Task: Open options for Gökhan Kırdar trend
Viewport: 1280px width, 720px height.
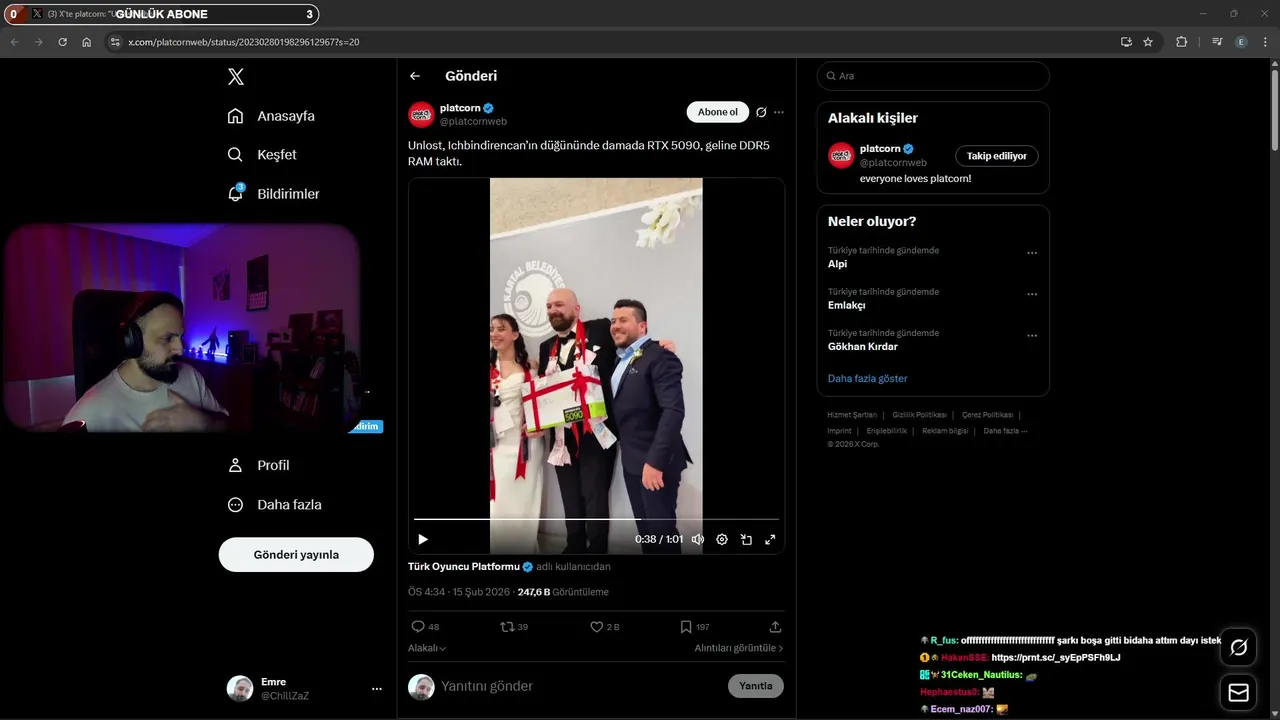Action: (1032, 335)
